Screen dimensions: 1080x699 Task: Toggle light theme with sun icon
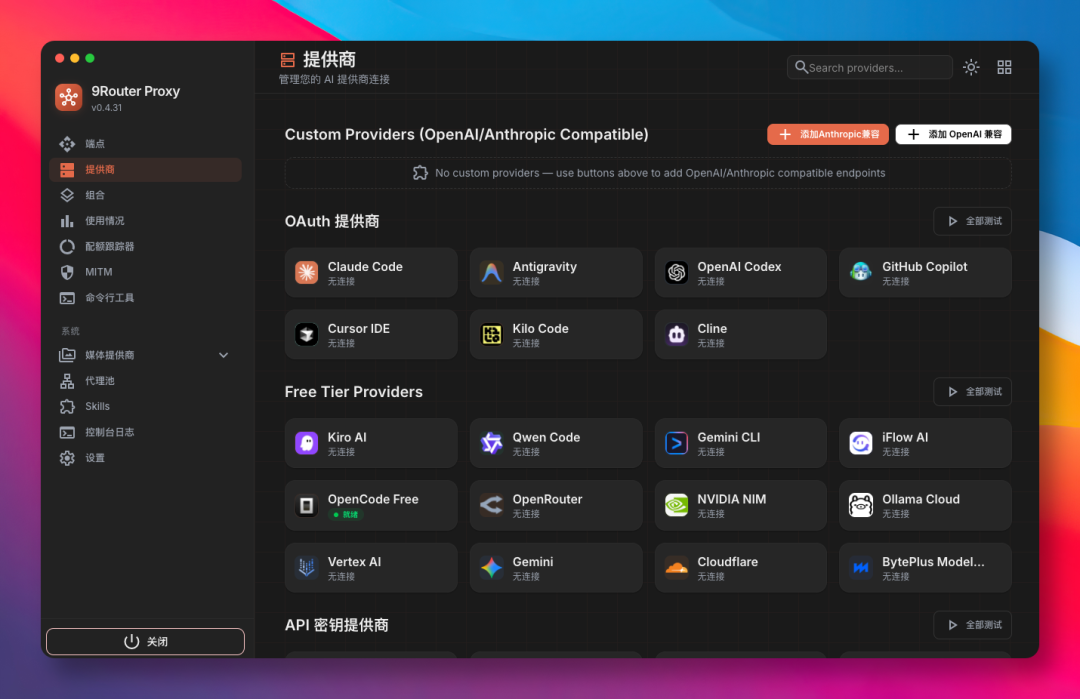pos(971,67)
